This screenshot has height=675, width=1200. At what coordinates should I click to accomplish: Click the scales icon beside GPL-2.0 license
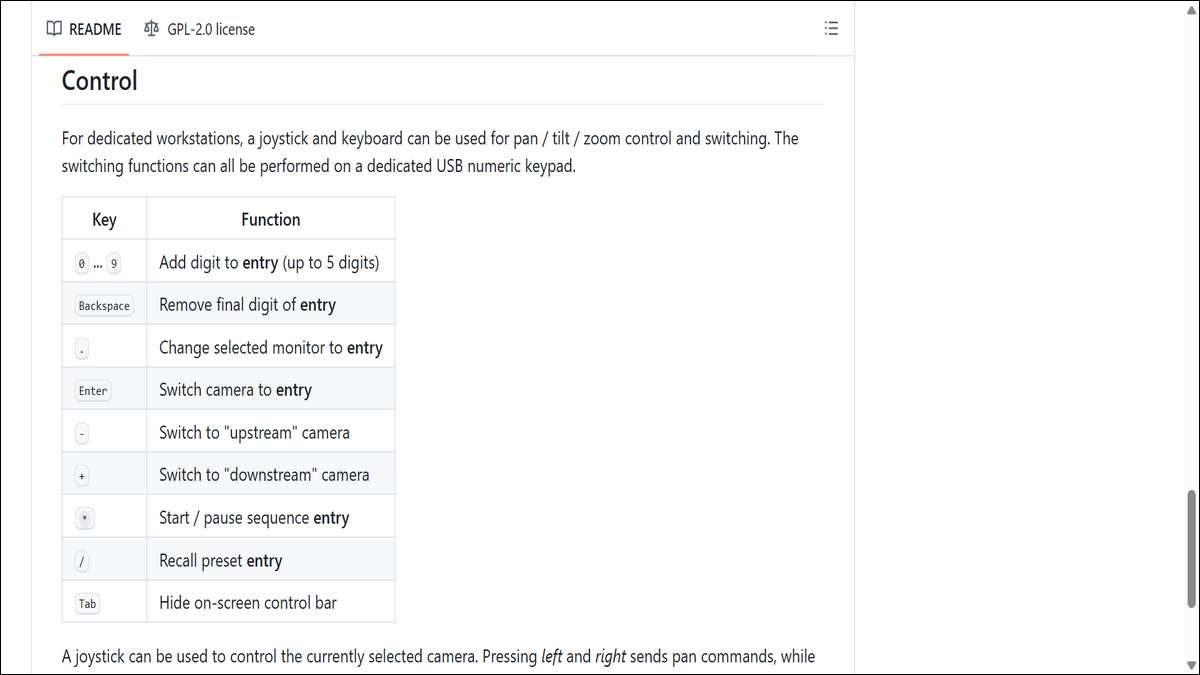[151, 29]
